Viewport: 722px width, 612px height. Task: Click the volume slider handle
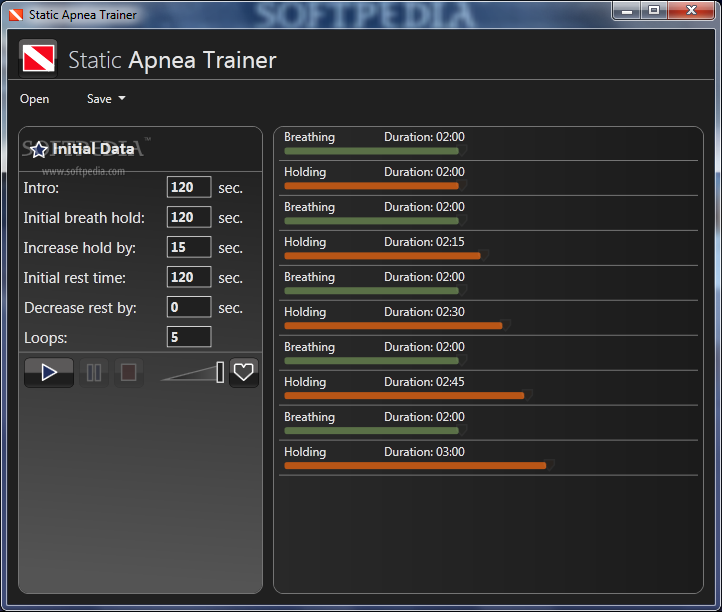click(220, 372)
